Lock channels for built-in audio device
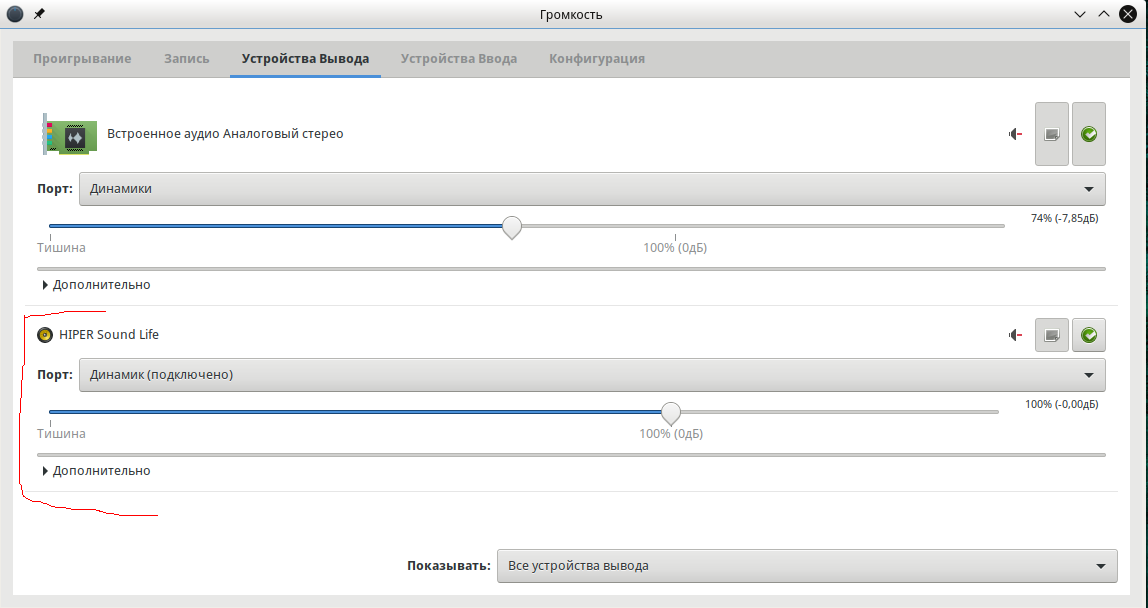The width and height of the screenshot is (1148, 608). click(x=1051, y=134)
